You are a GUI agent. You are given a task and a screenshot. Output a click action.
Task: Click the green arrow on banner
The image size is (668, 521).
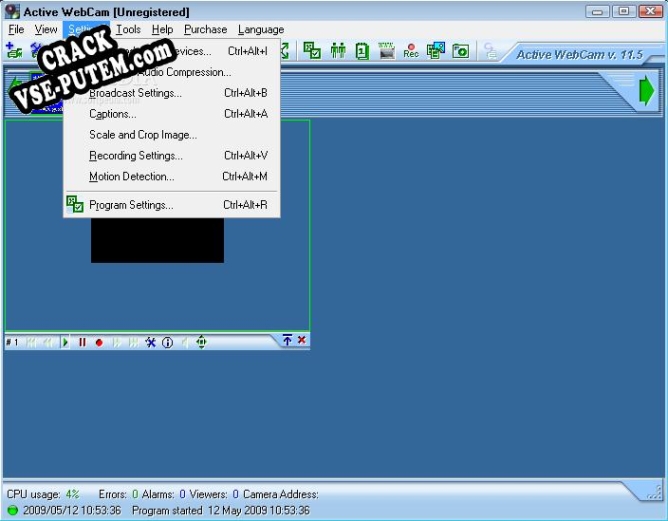646,91
